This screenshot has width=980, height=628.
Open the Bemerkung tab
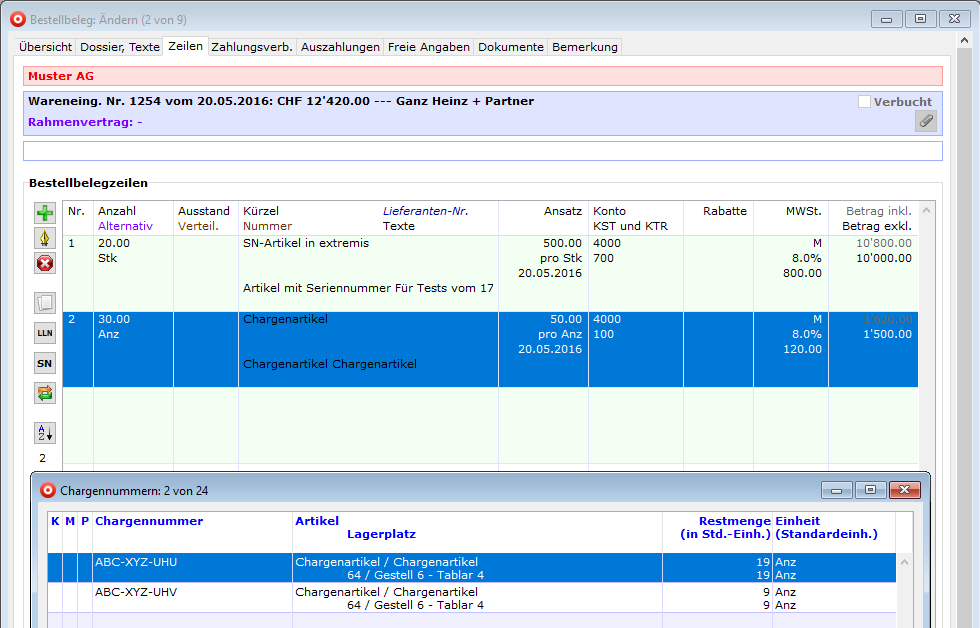coord(584,47)
